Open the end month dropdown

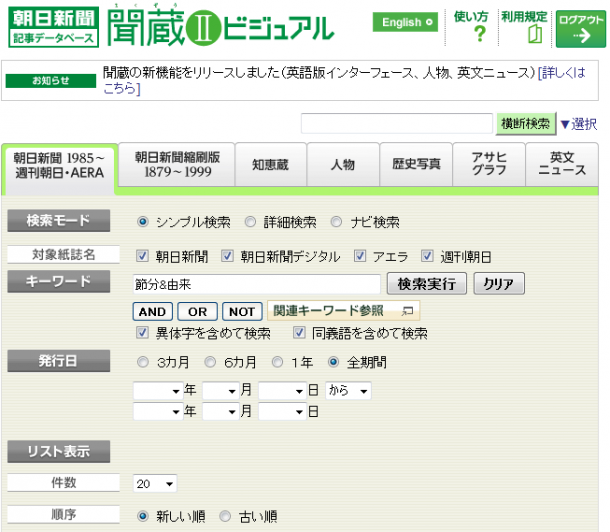220,411
